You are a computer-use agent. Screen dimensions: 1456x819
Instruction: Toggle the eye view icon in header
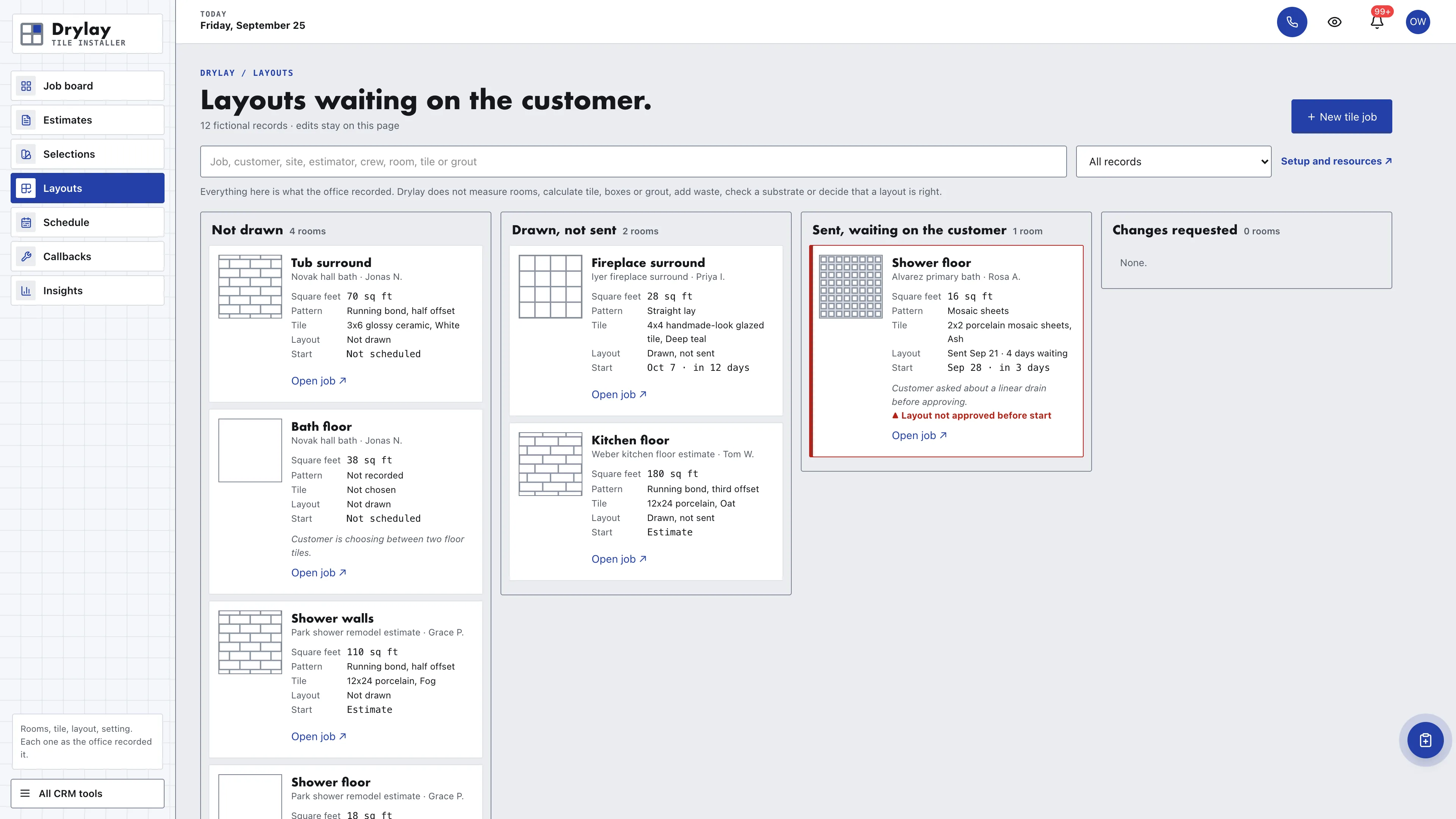(1335, 22)
